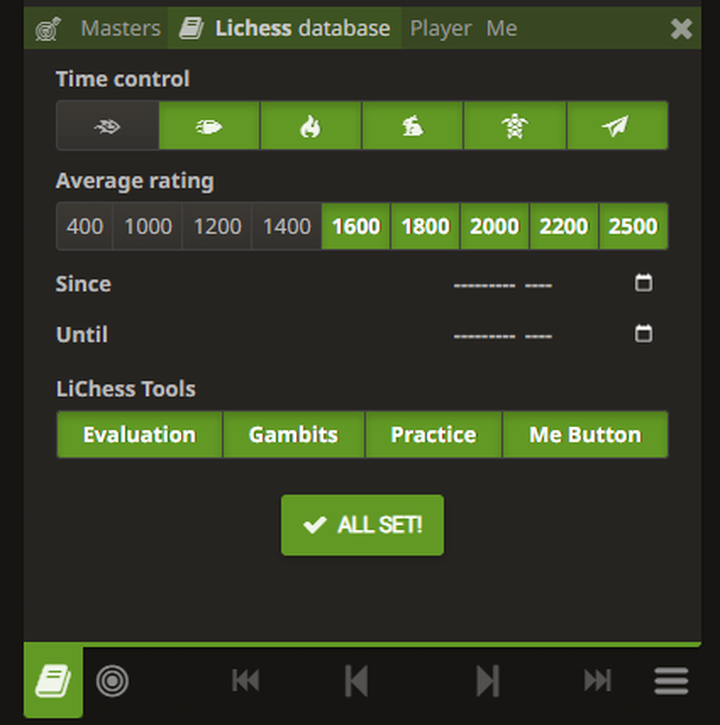Enable the 1400 average rating filter

click(286, 226)
